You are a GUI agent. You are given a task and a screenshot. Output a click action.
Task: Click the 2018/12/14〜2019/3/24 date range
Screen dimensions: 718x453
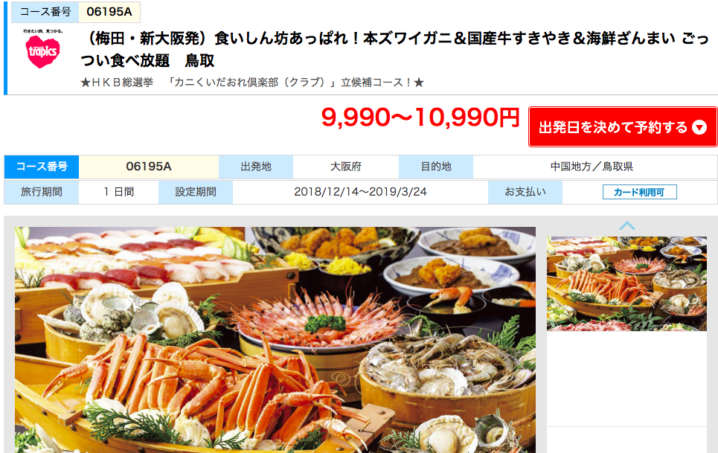360,192
